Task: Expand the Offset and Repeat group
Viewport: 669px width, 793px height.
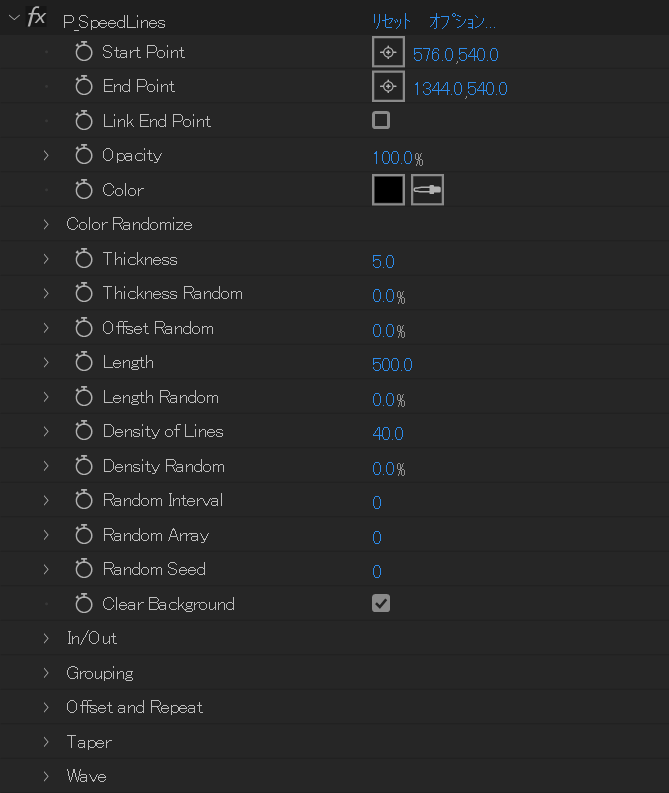Action: pos(46,707)
